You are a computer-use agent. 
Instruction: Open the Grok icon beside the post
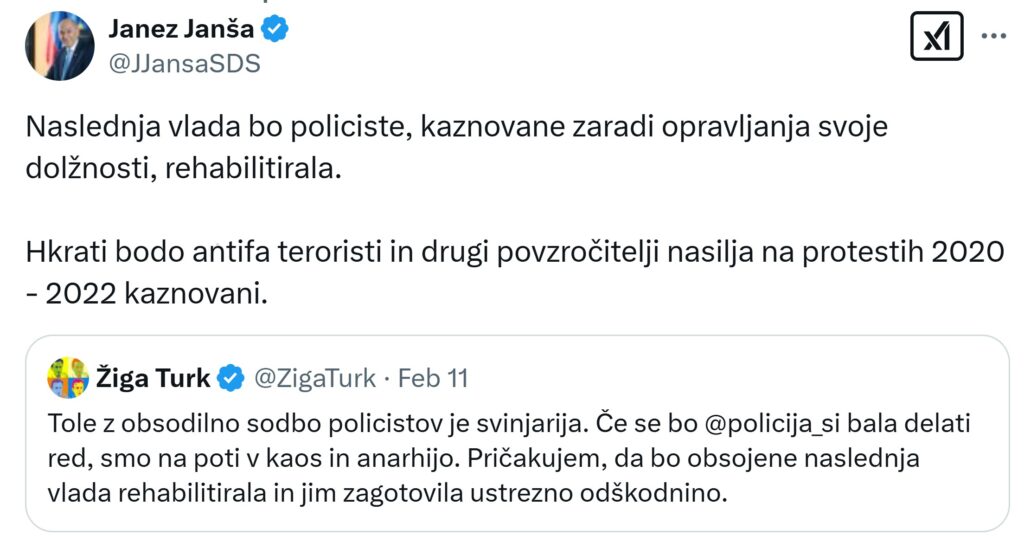coord(937,37)
